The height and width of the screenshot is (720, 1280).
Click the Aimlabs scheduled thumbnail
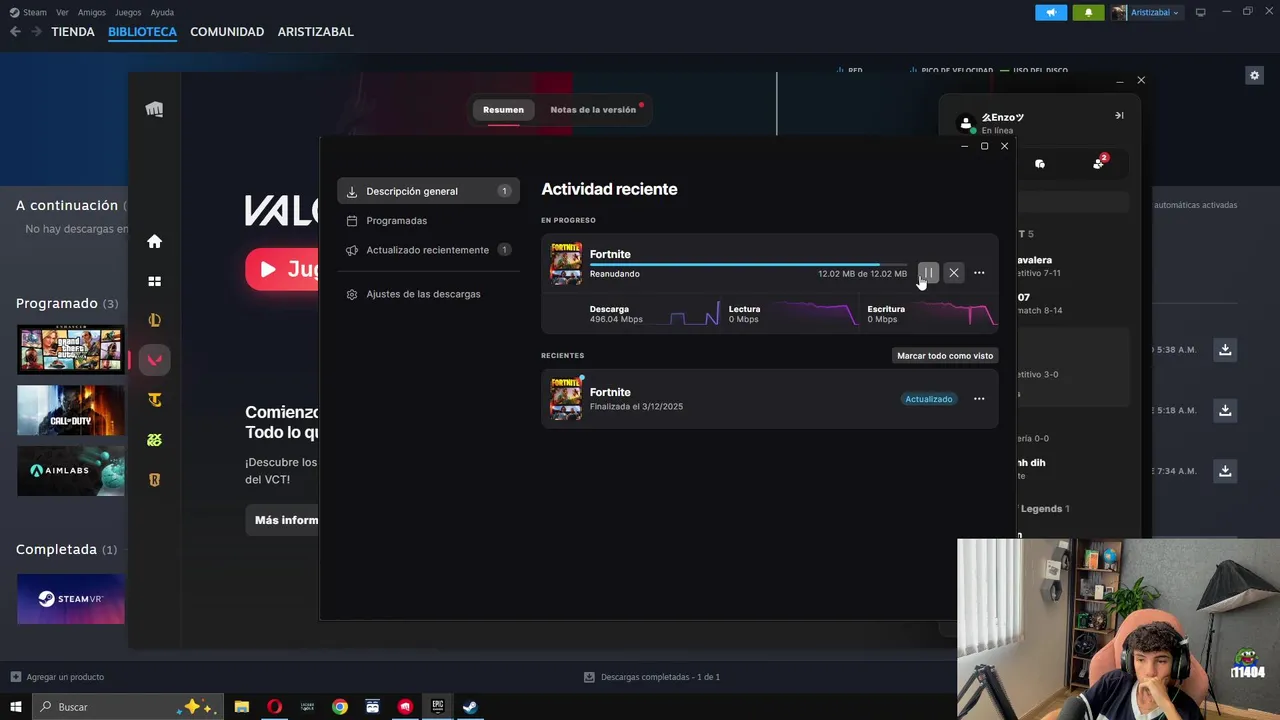[x=71, y=471]
